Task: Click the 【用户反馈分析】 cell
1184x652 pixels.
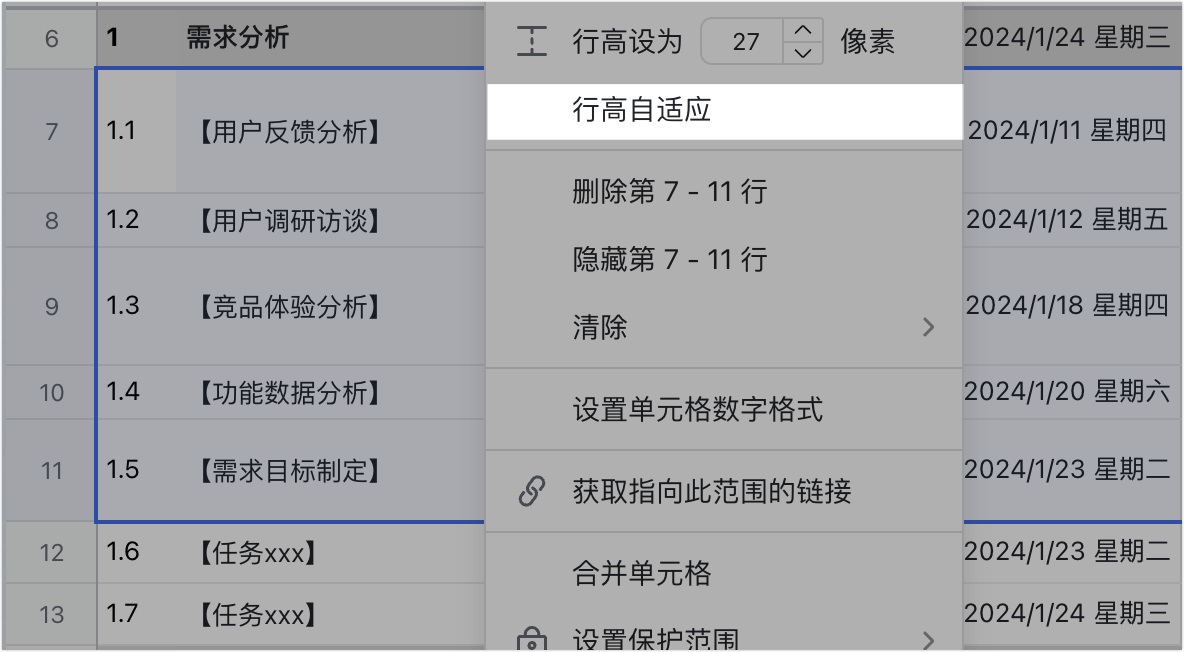Action: (330, 131)
